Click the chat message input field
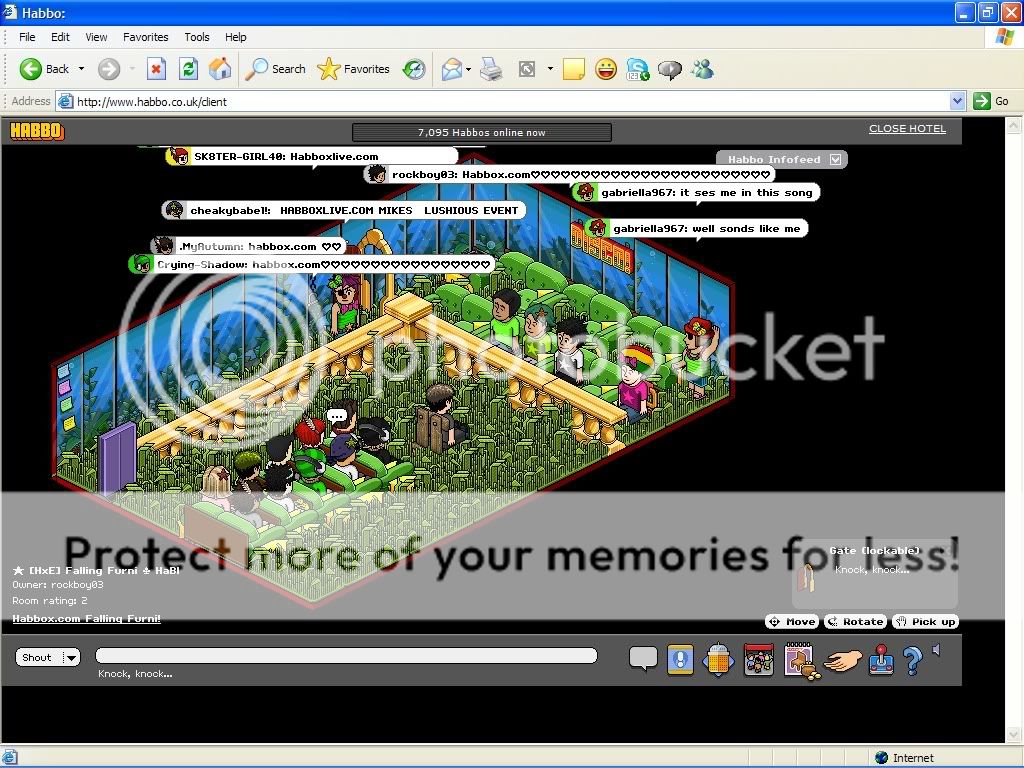Image resolution: width=1024 pixels, height=768 pixels. pyautogui.click(x=346, y=656)
